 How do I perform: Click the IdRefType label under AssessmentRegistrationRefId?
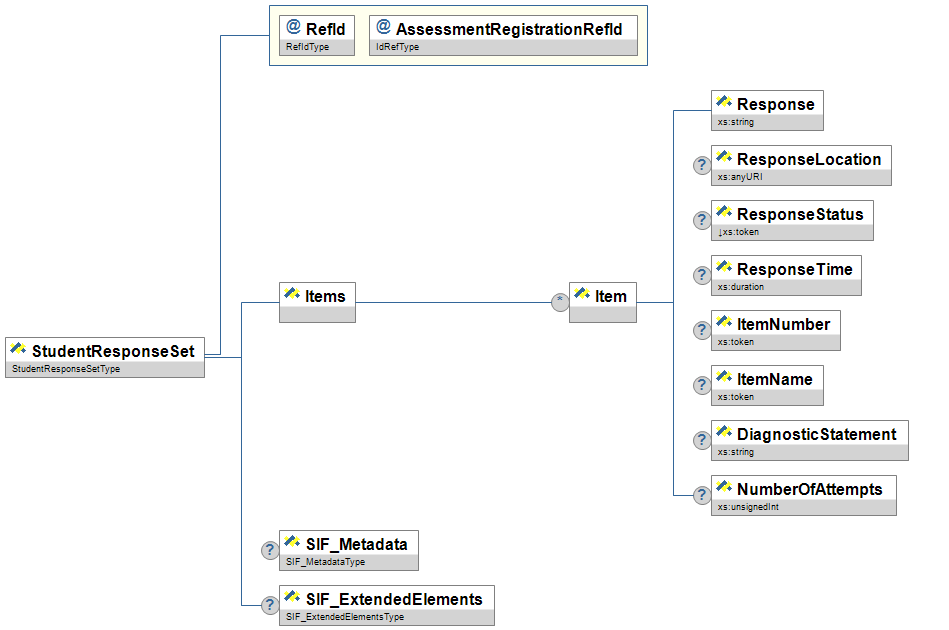(397, 47)
